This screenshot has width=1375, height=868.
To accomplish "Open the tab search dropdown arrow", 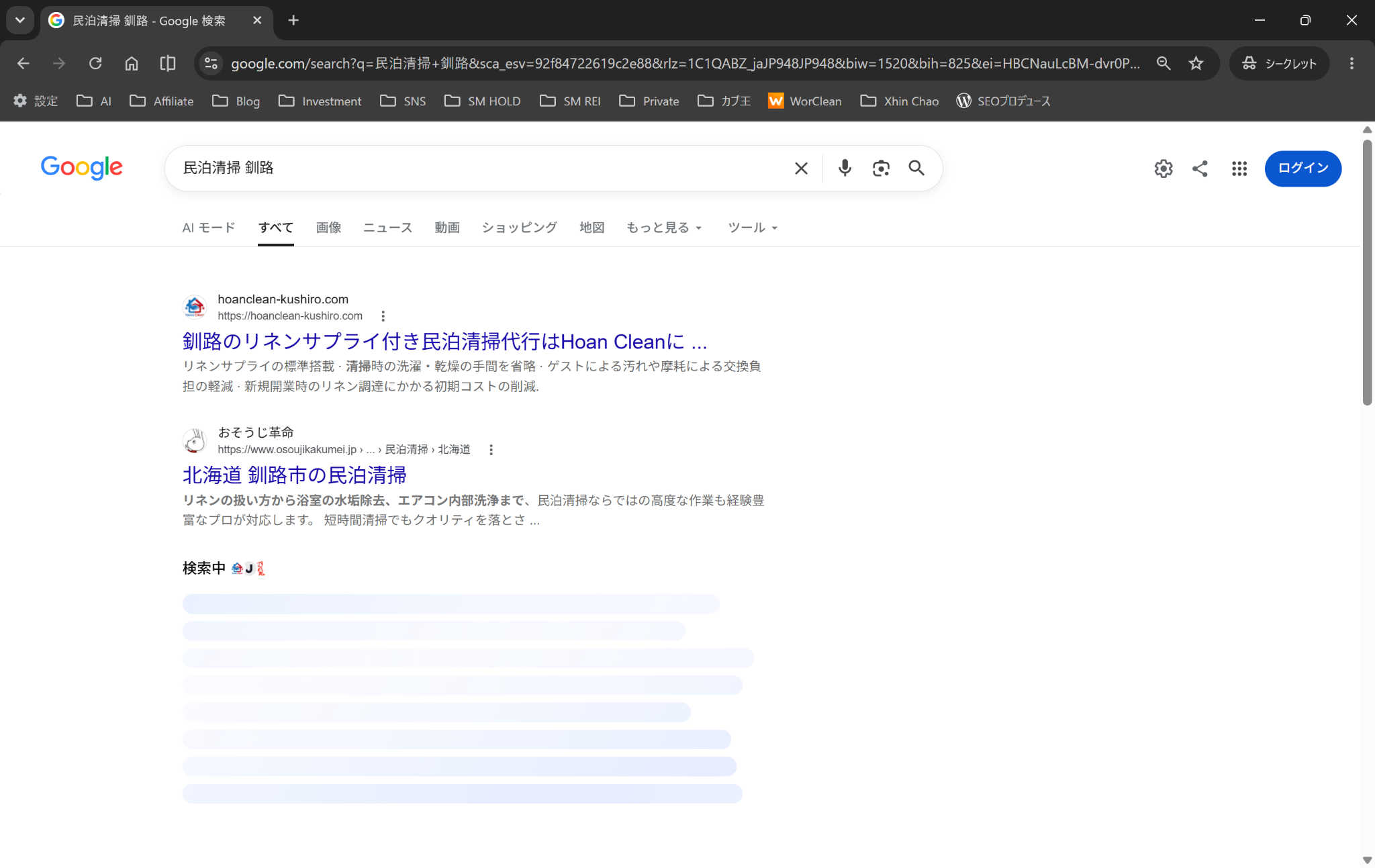I will pyautogui.click(x=20, y=20).
